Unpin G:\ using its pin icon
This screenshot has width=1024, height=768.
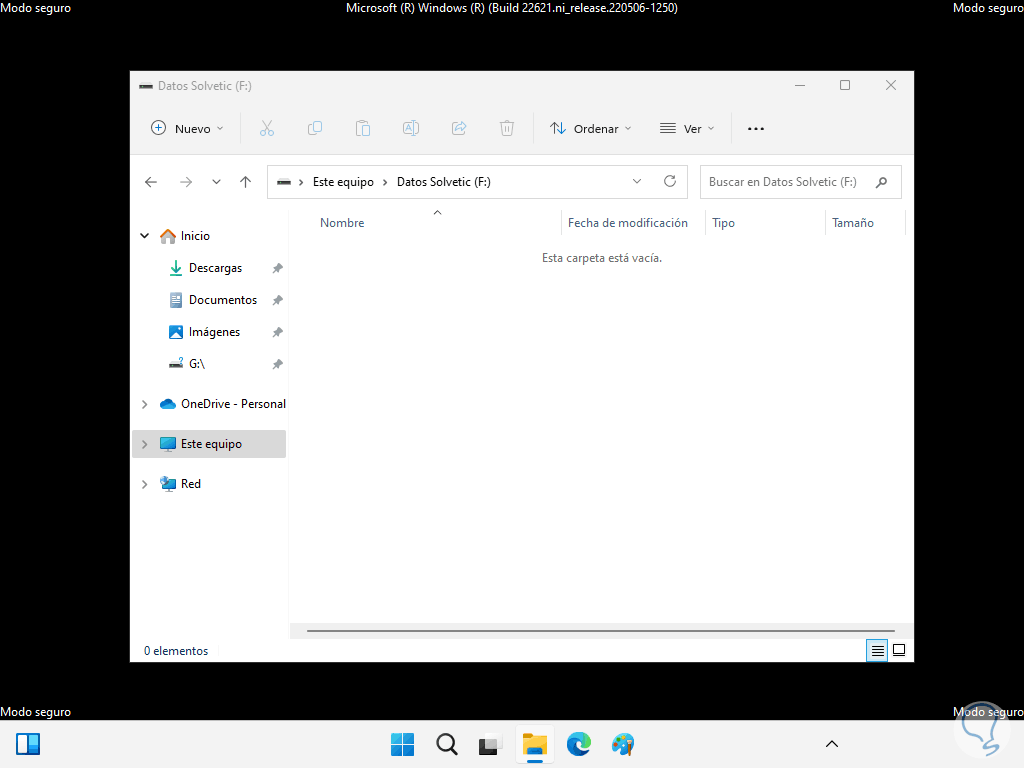coord(278,364)
